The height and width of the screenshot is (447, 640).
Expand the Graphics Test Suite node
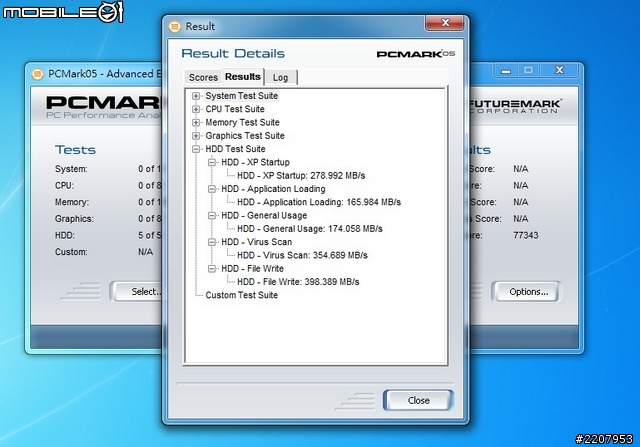pos(196,136)
